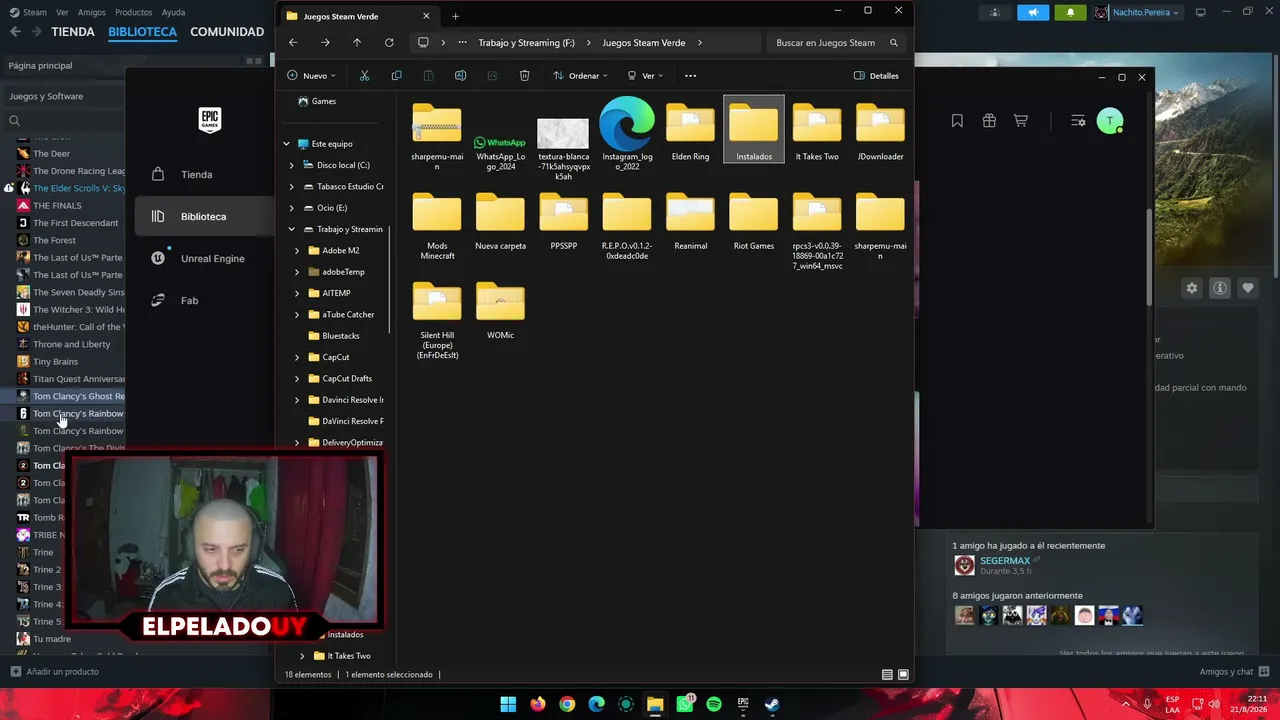Expand the Ocio (E:) drive node

292,208
